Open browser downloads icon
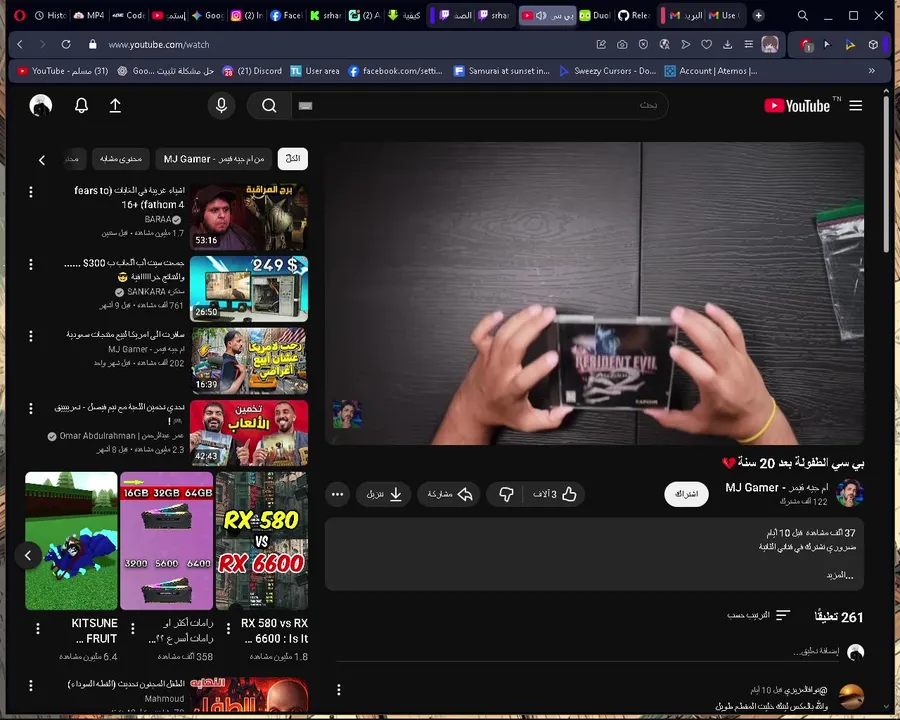 coord(727,44)
